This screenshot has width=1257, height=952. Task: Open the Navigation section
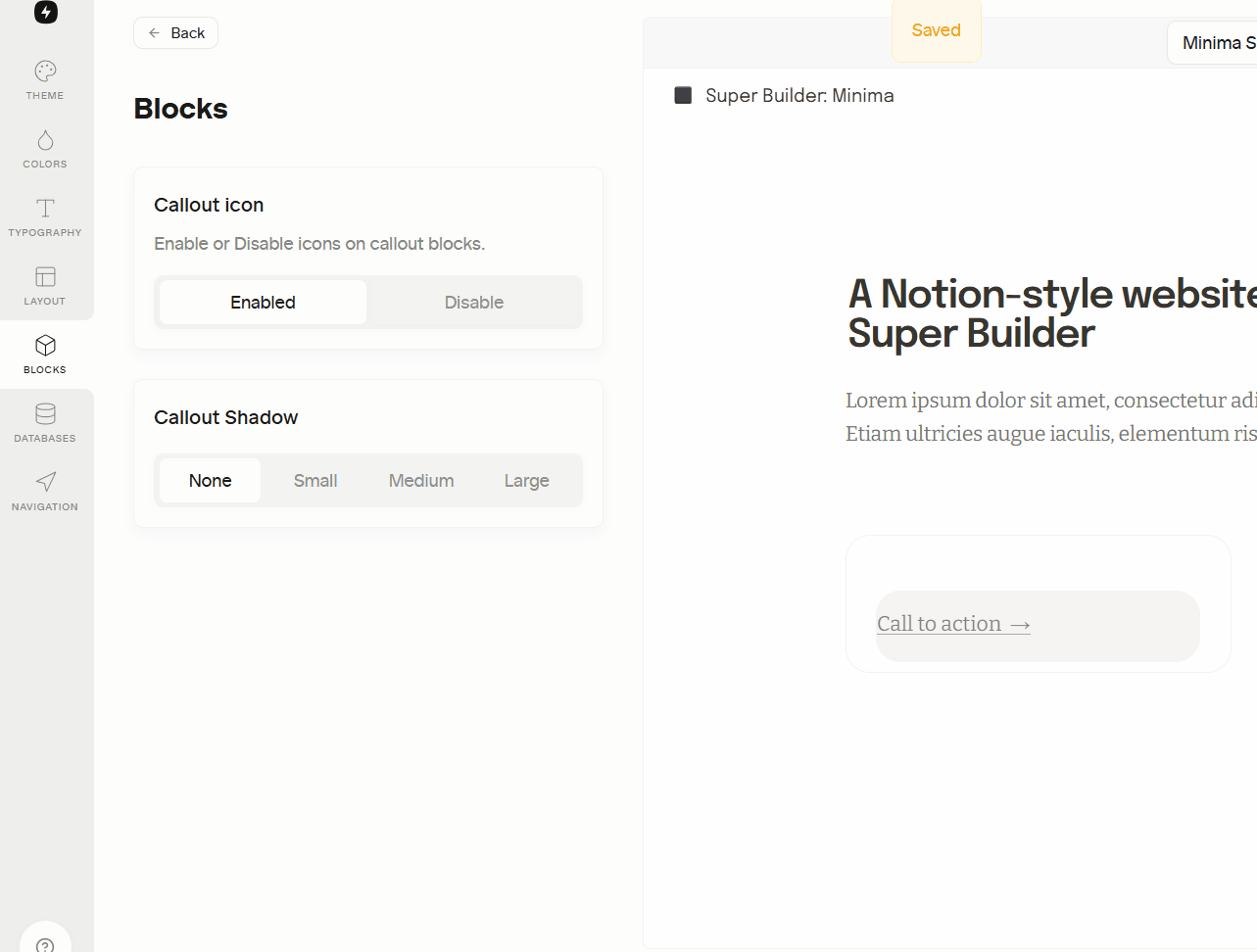[45, 492]
